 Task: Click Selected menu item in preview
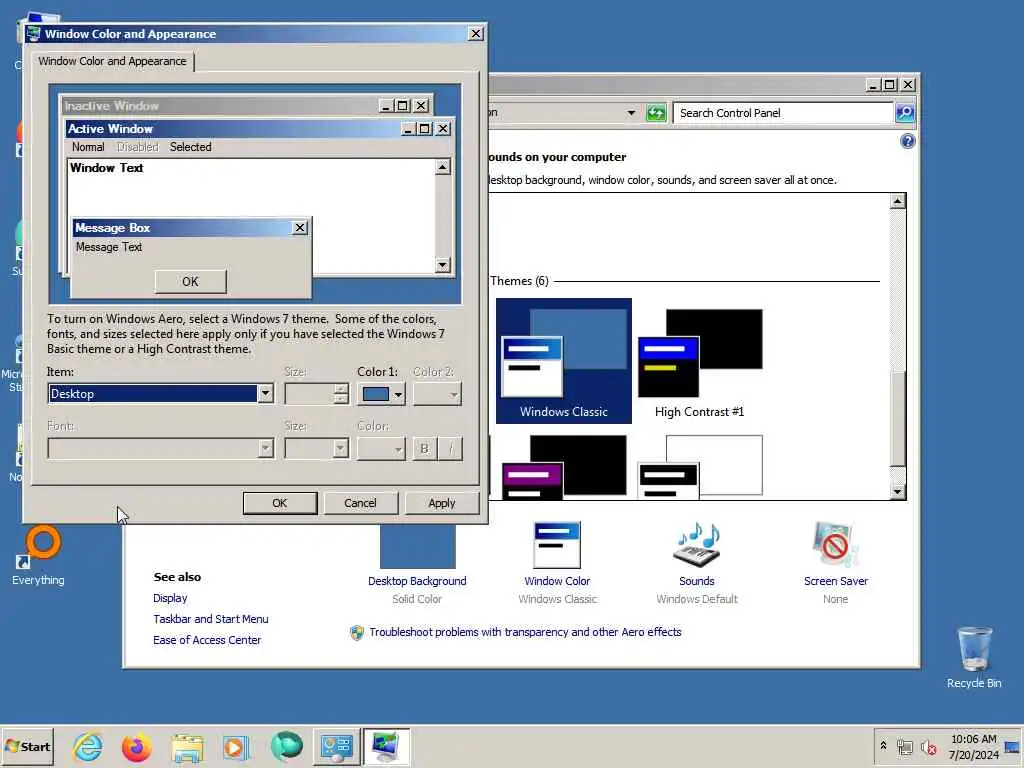pyautogui.click(x=190, y=147)
